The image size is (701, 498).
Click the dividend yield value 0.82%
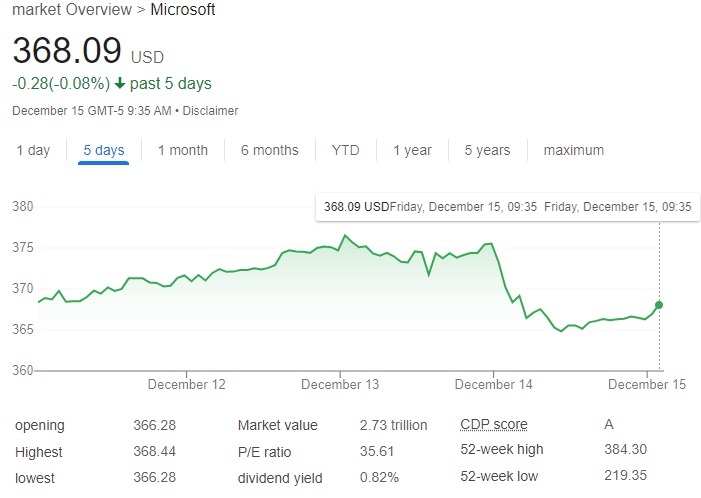[x=379, y=477]
